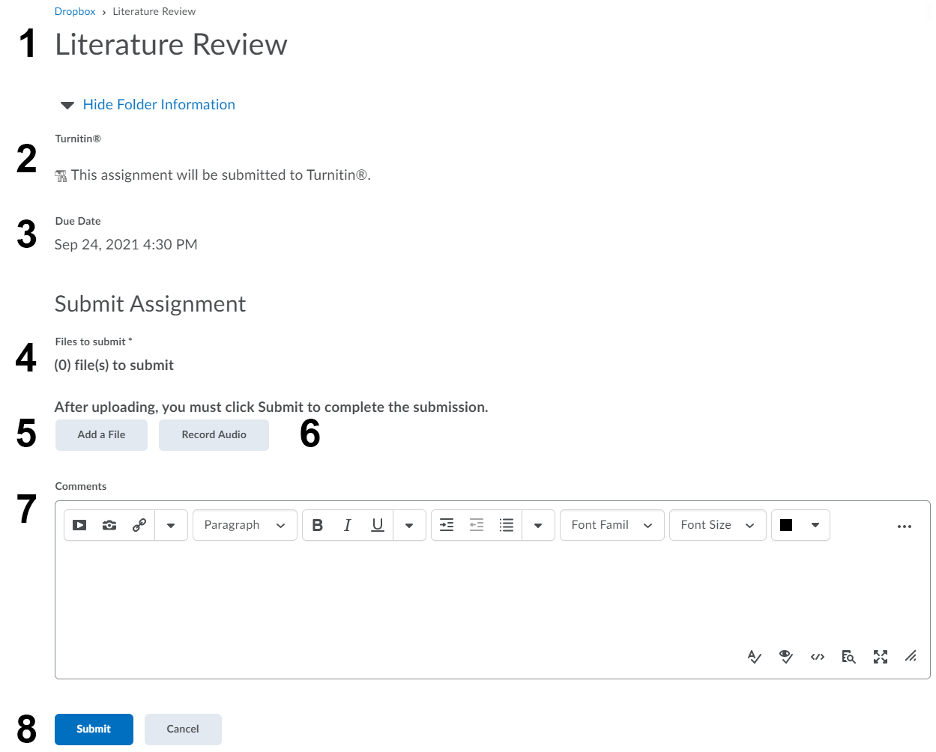The image size is (936, 752).
Task: Click the spellcheck icon
Action: coord(755,657)
